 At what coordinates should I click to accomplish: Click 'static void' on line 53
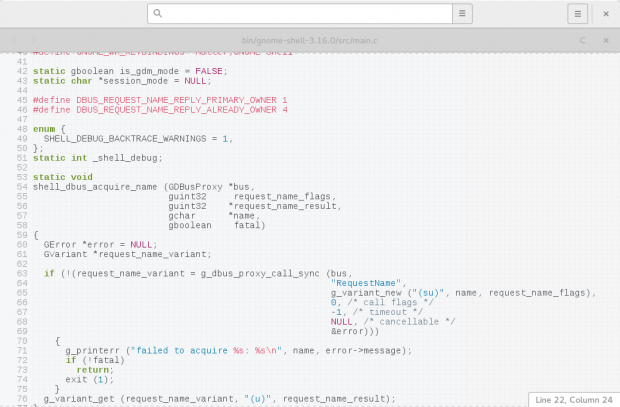pos(63,177)
